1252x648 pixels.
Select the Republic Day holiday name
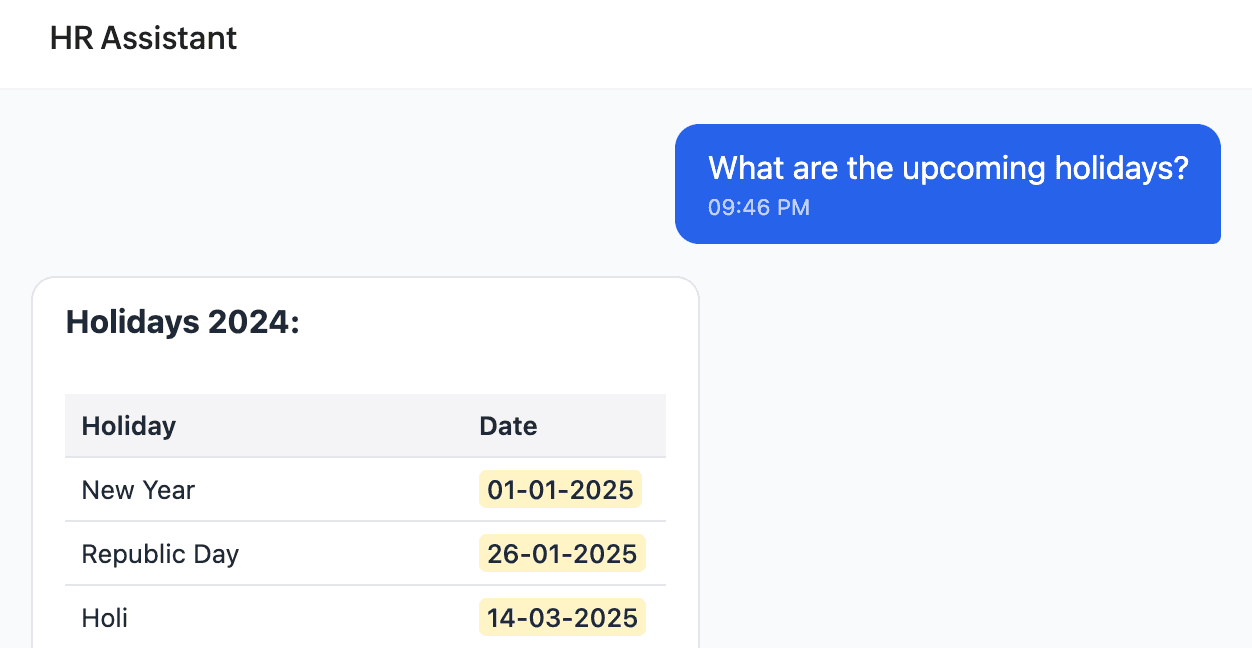[x=160, y=554]
